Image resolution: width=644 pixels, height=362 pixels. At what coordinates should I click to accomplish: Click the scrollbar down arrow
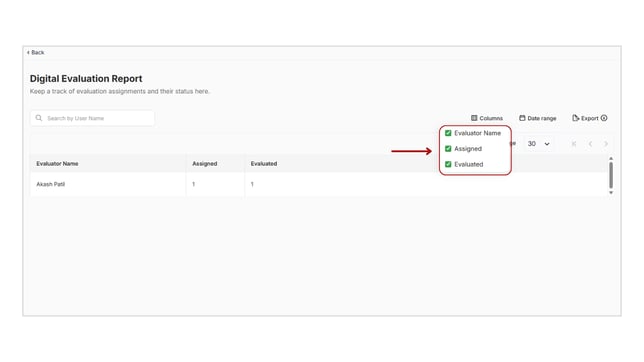(611, 192)
